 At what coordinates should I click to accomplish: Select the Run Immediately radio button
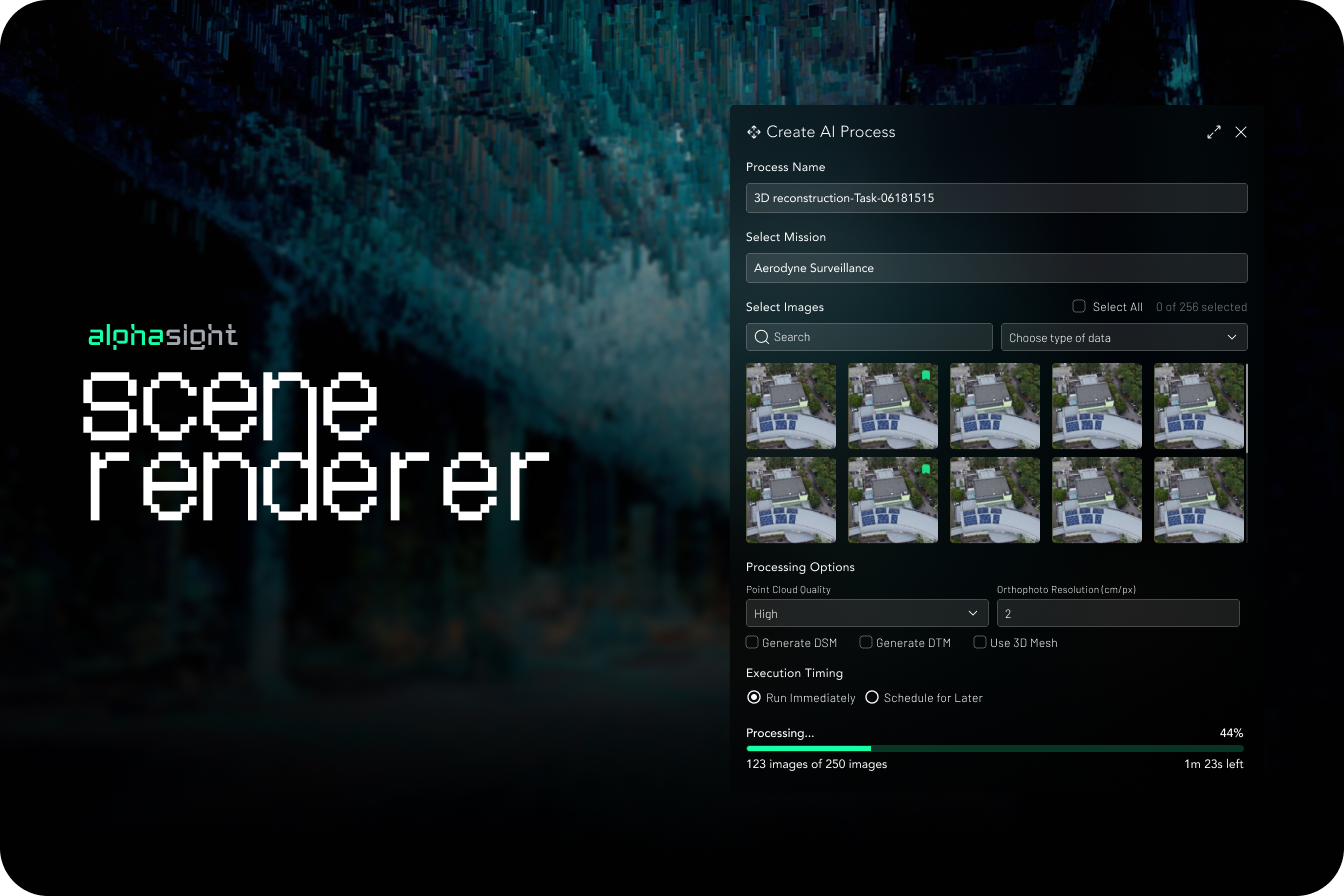754,697
